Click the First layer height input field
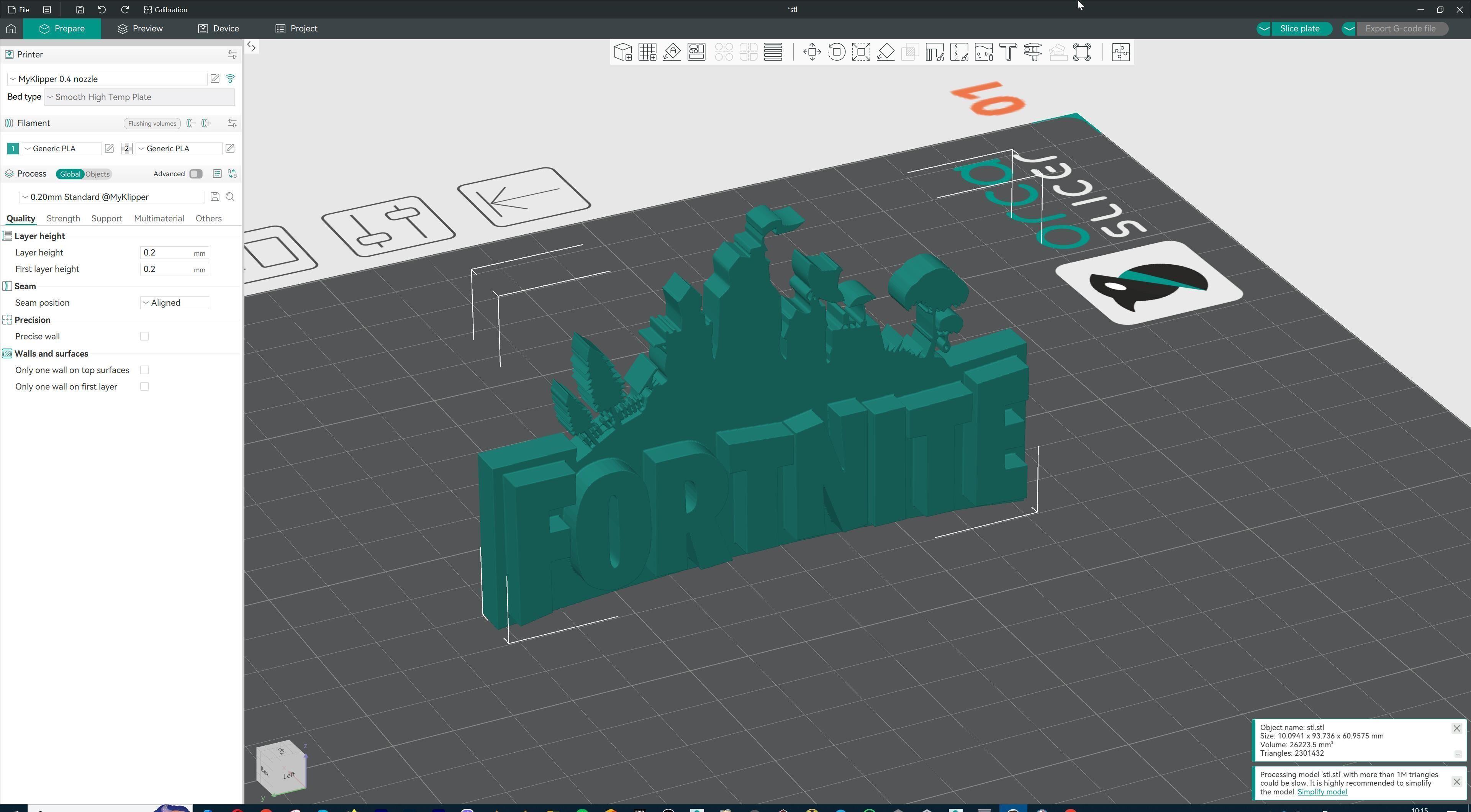The image size is (1471, 812). click(174, 269)
